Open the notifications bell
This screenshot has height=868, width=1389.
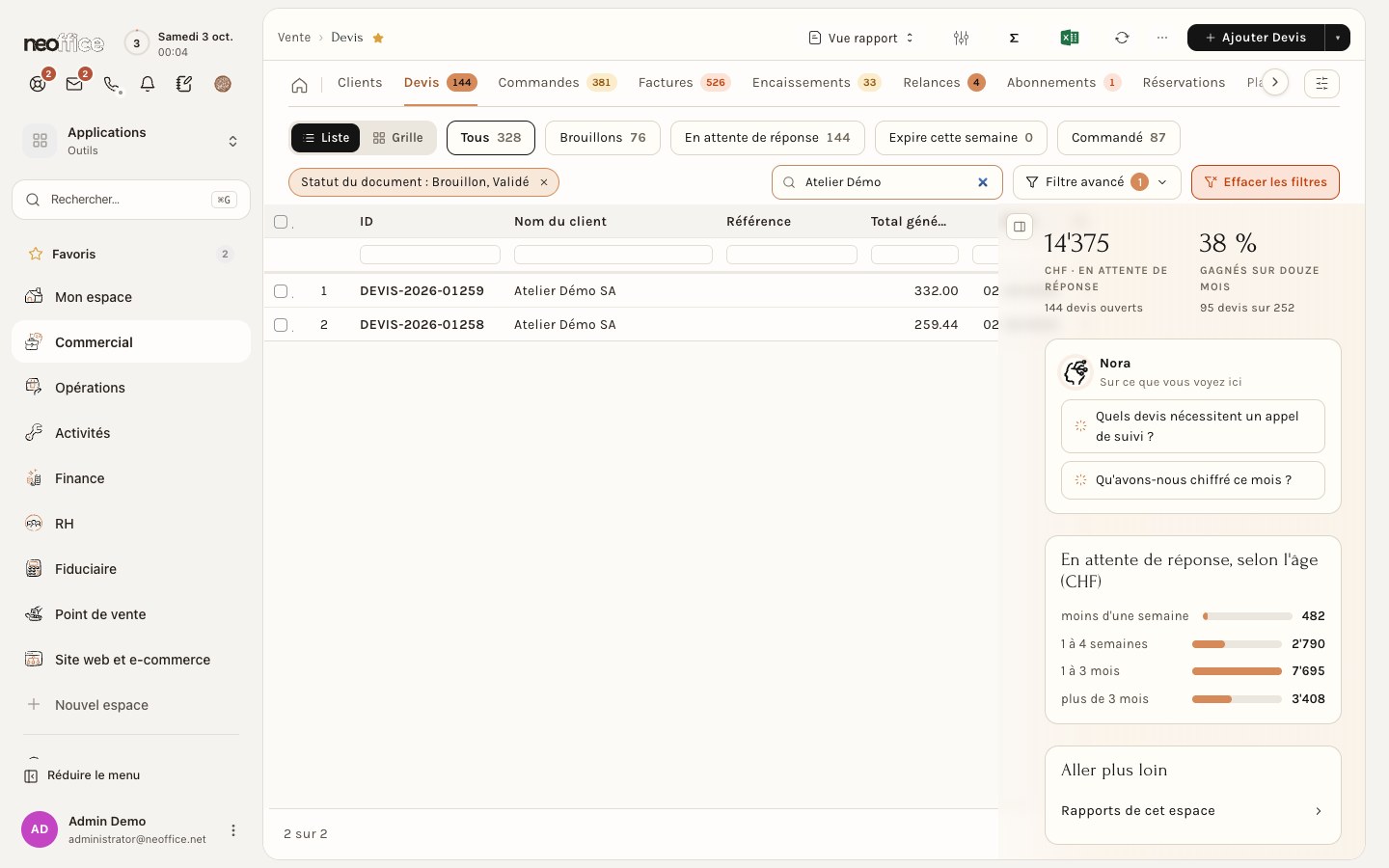[x=148, y=84]
